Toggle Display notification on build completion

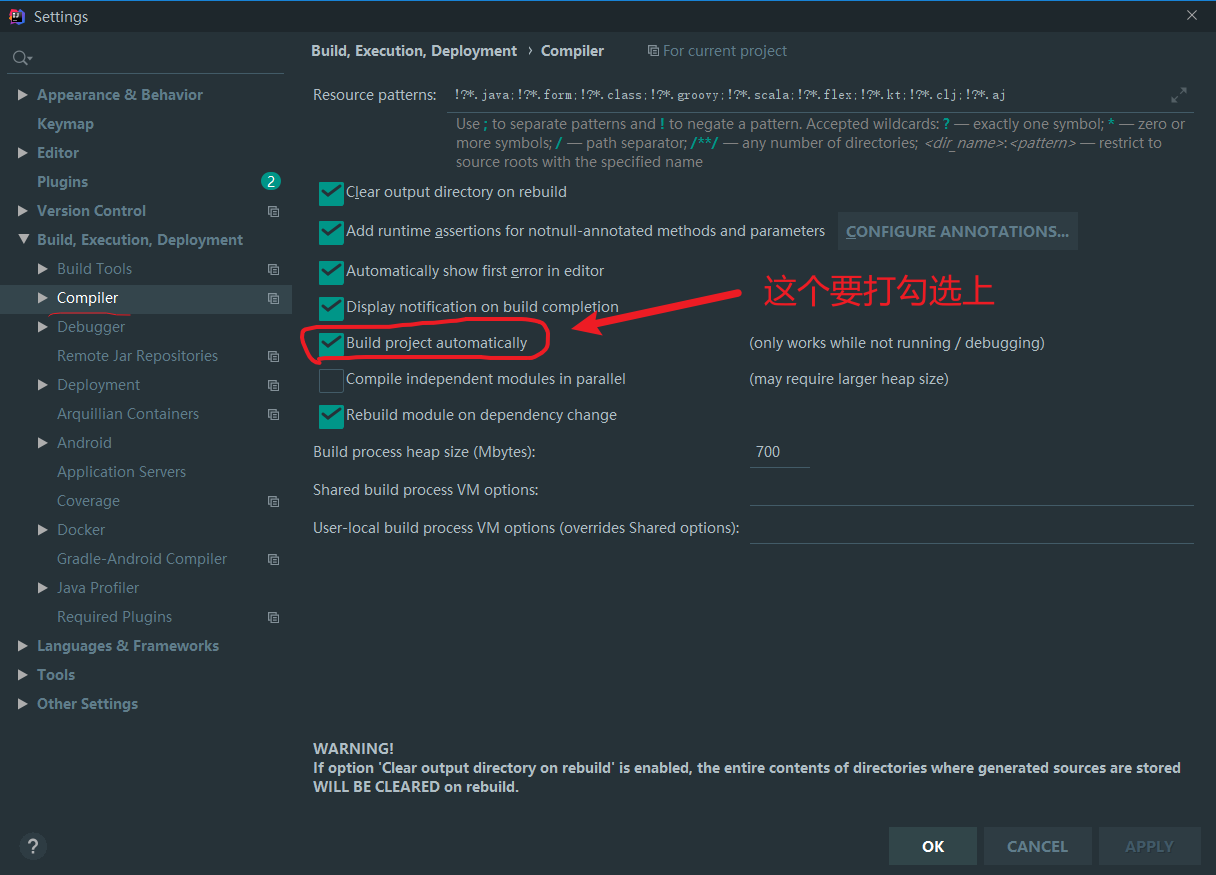pyautogui.click(x=331, y=308)
